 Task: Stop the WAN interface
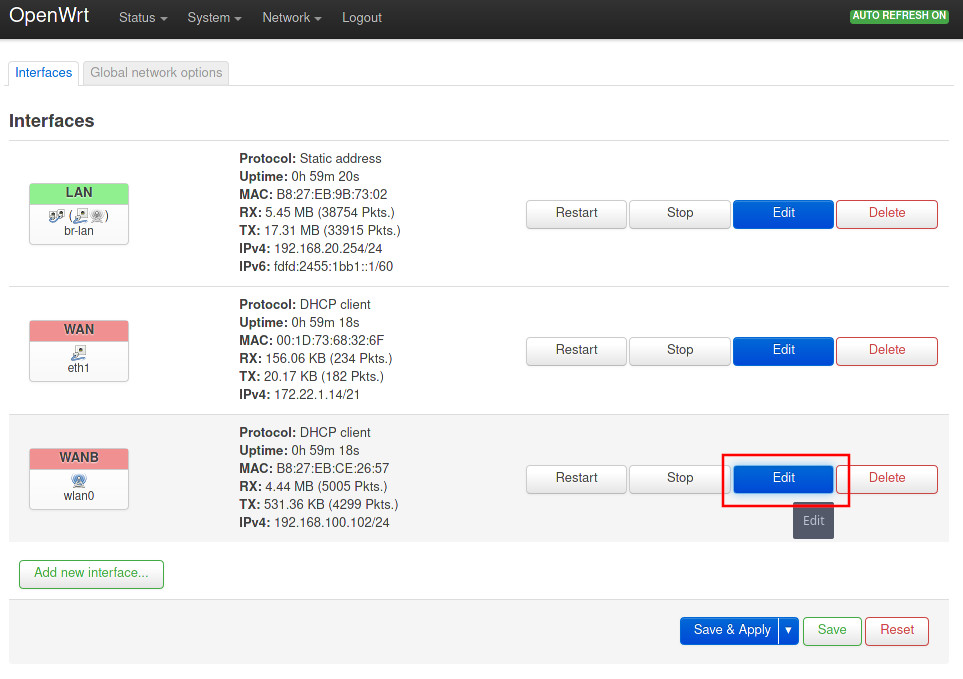pyautogui.click(x=680, y=351)
